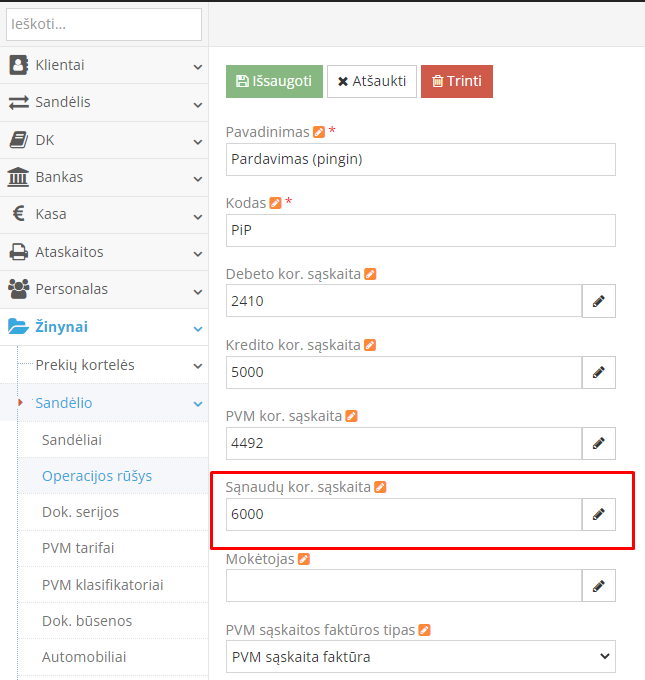645x680 pixels.
Task: Click pencil icon beside PVM kor. sąskaita field
Action: (598, 443)
